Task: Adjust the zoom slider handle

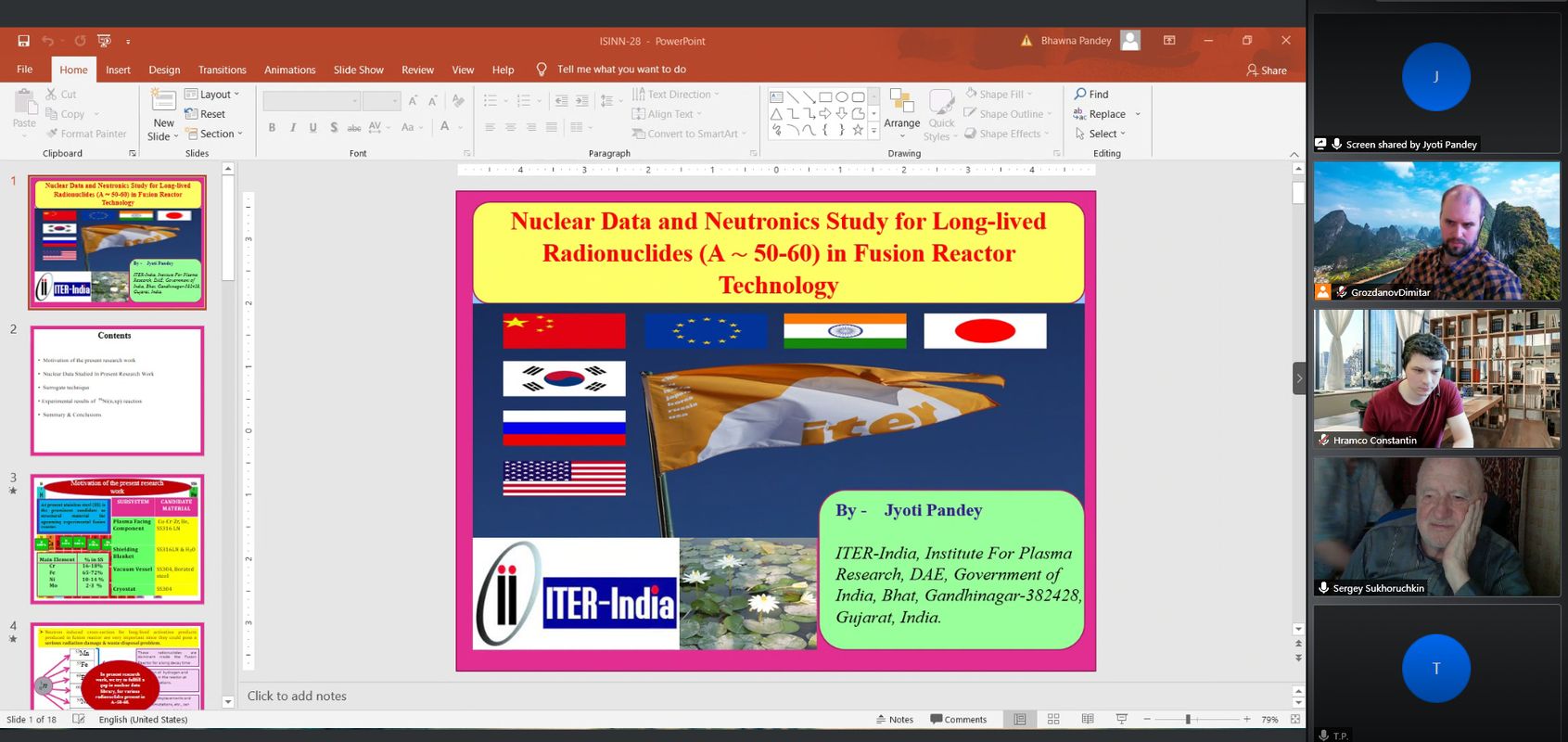Action: click(1187, 719)
